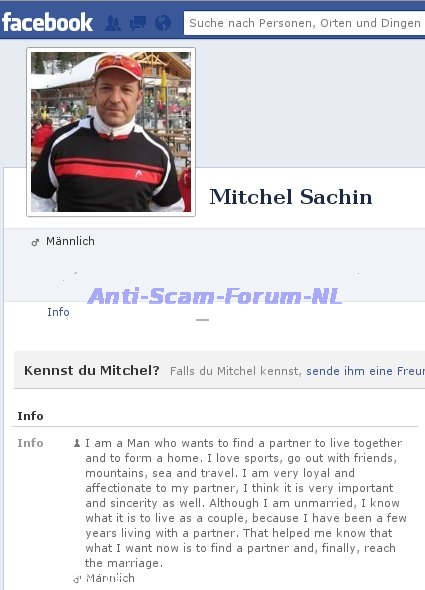Click the Anti-Scam-Forum-NL watermark text
The height and width of the screenshot is (590, 425).
coord(215,296)
